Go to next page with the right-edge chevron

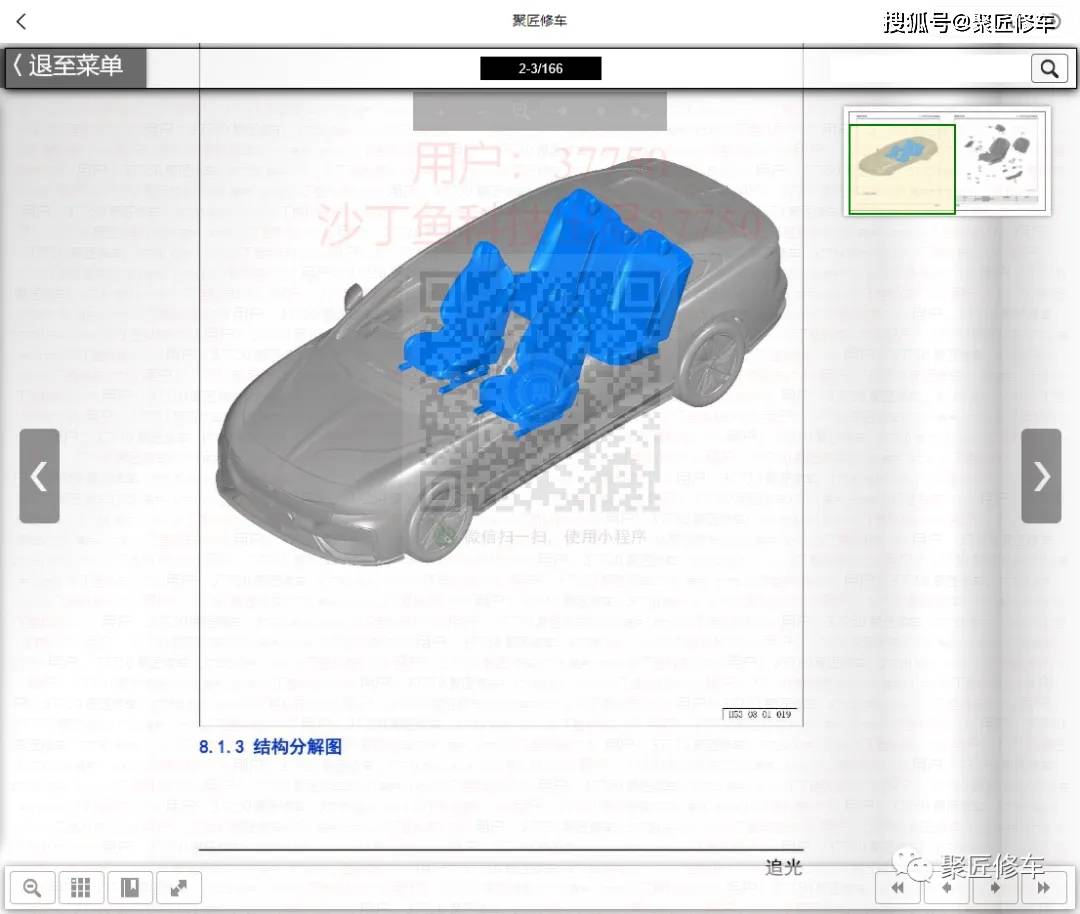click(1041, 476)
